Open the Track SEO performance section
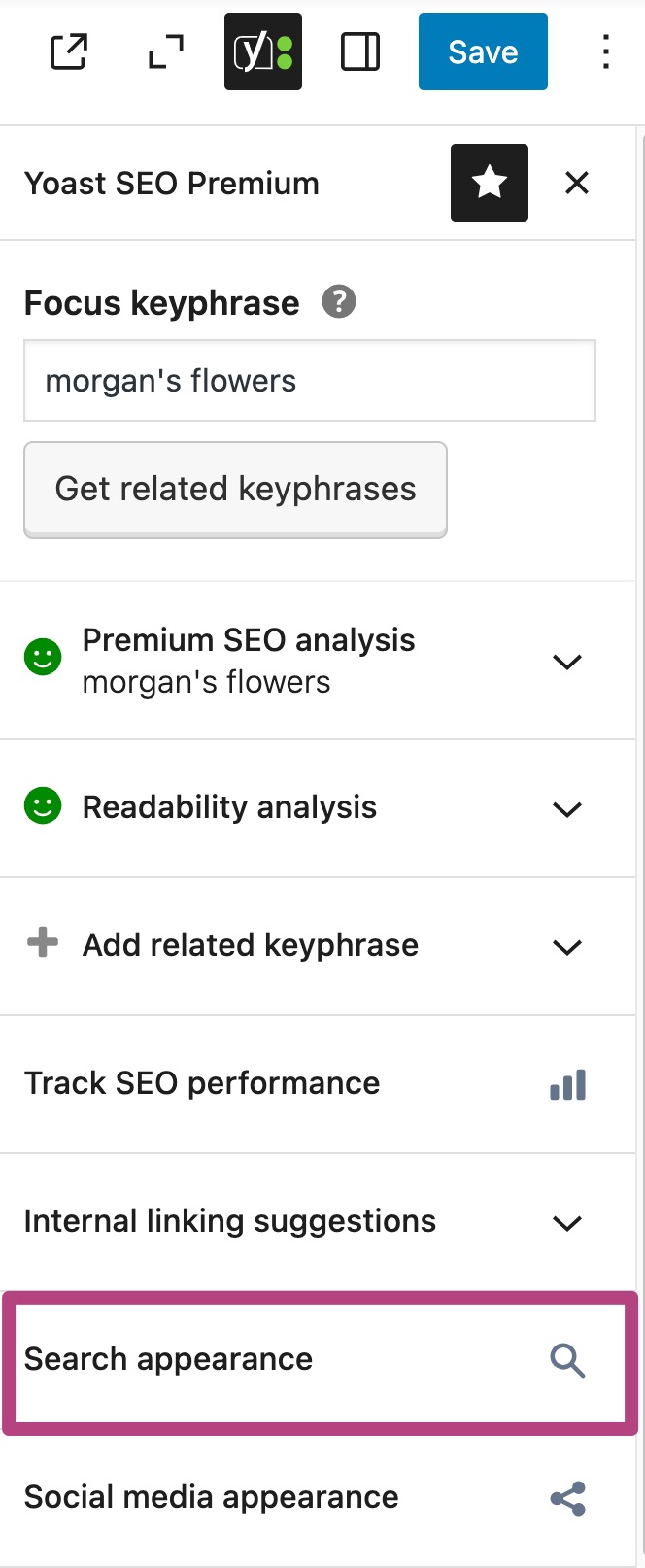Image resolution: width=645 pixels, height=1568 pixels. [319, 1084]
